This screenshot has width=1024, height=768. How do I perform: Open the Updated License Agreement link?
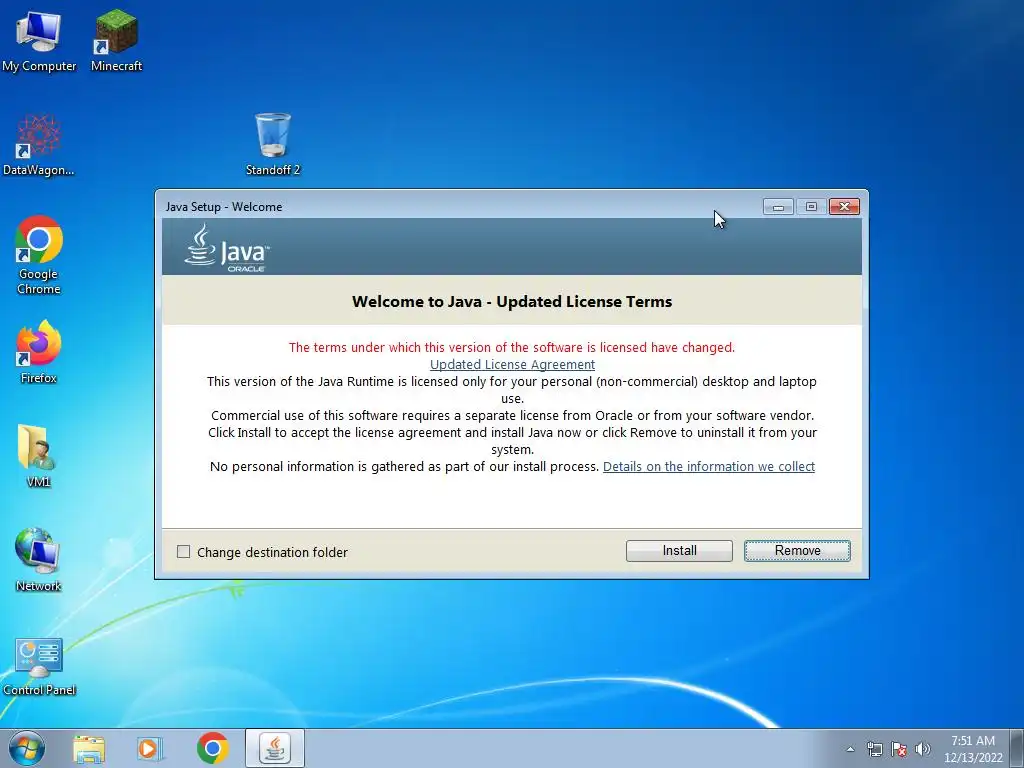[513, 364]
